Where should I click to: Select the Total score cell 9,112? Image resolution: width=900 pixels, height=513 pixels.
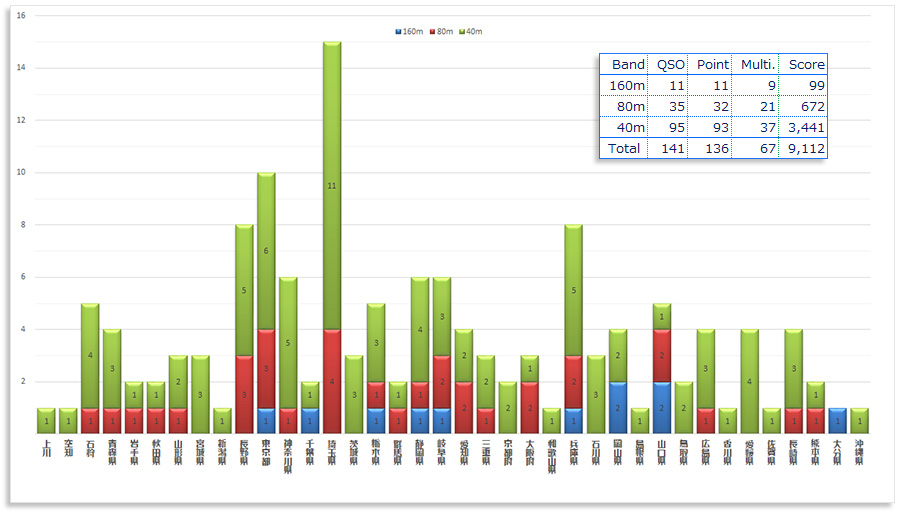tap(804, 148)
